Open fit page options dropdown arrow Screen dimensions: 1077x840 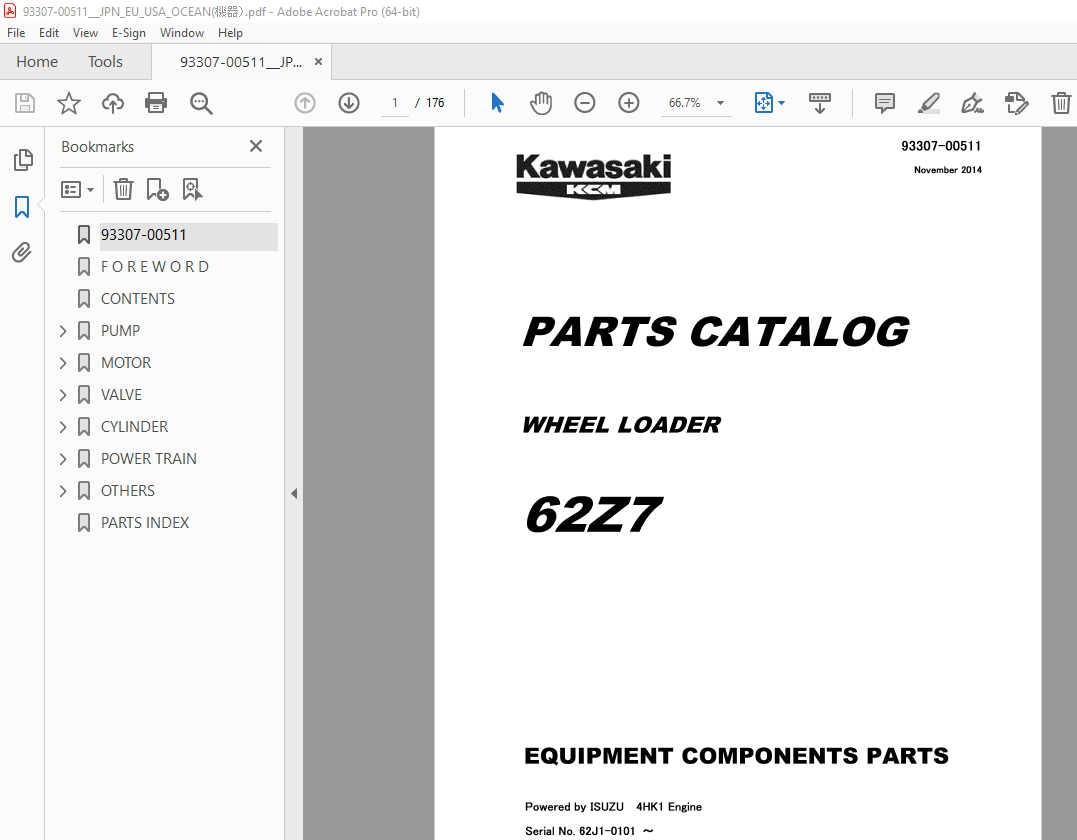[x=782, y=103]
